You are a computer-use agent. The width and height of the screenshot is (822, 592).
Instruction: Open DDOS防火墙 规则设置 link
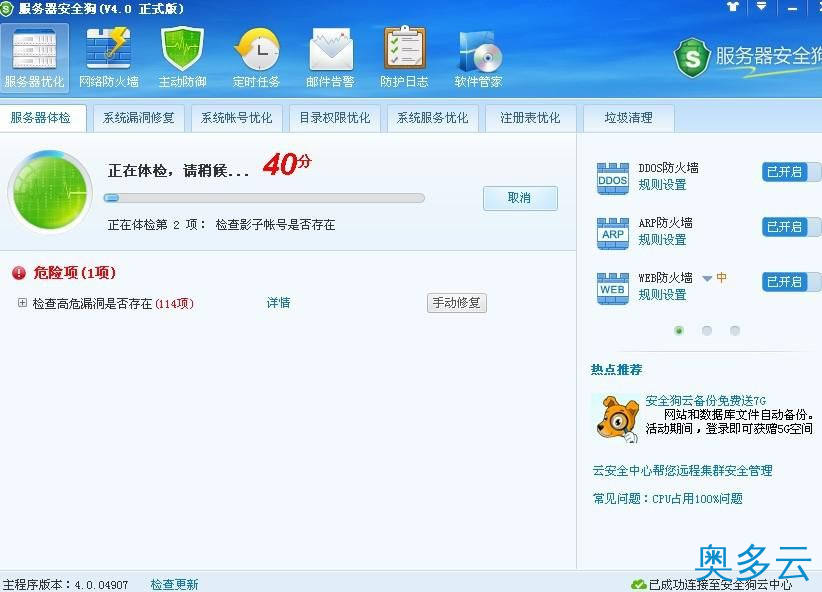(x=662, y=185)
